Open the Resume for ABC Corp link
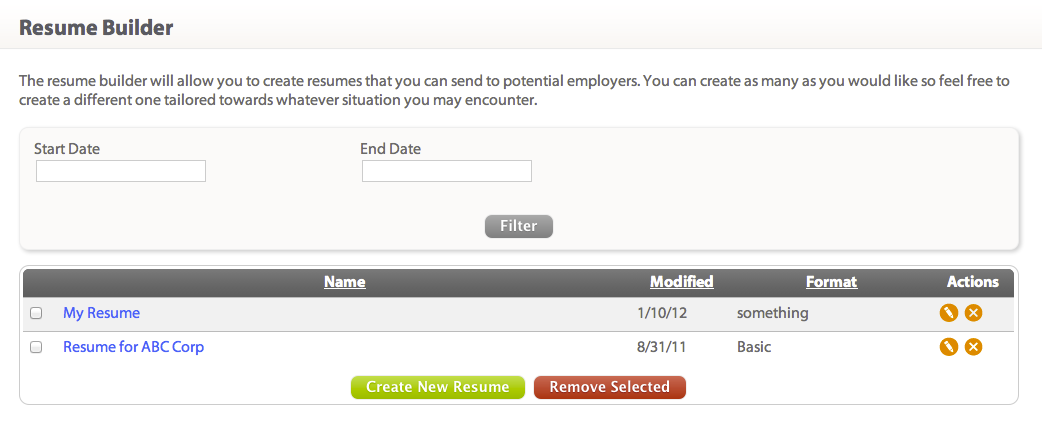 (x=133, y=347)
